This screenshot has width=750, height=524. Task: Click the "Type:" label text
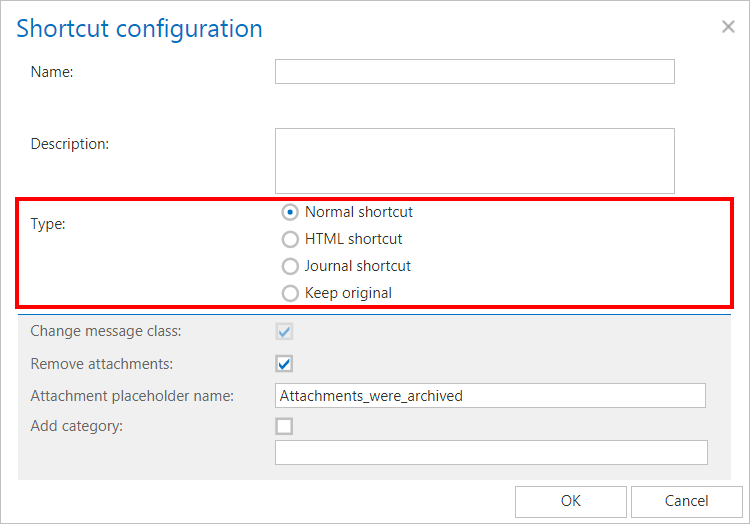pyautogui.click(x=48, y=224)
